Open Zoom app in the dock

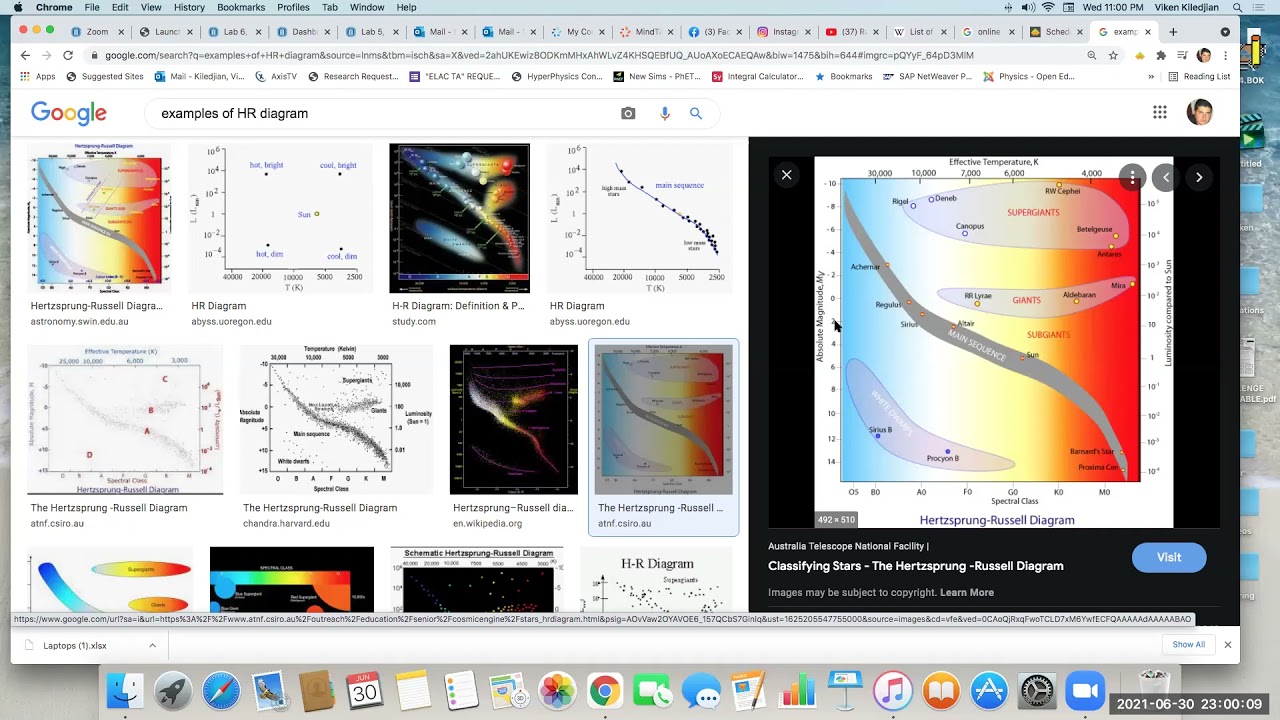pyautogui.click(x=1085, y=691)
